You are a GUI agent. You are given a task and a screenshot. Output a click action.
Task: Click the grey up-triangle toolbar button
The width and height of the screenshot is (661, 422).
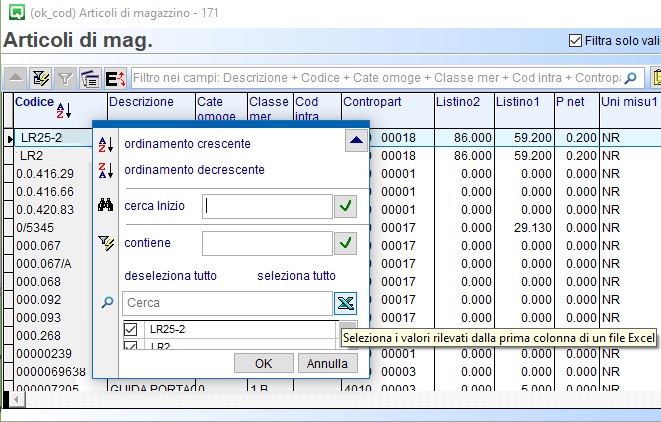tap(16, 78)
